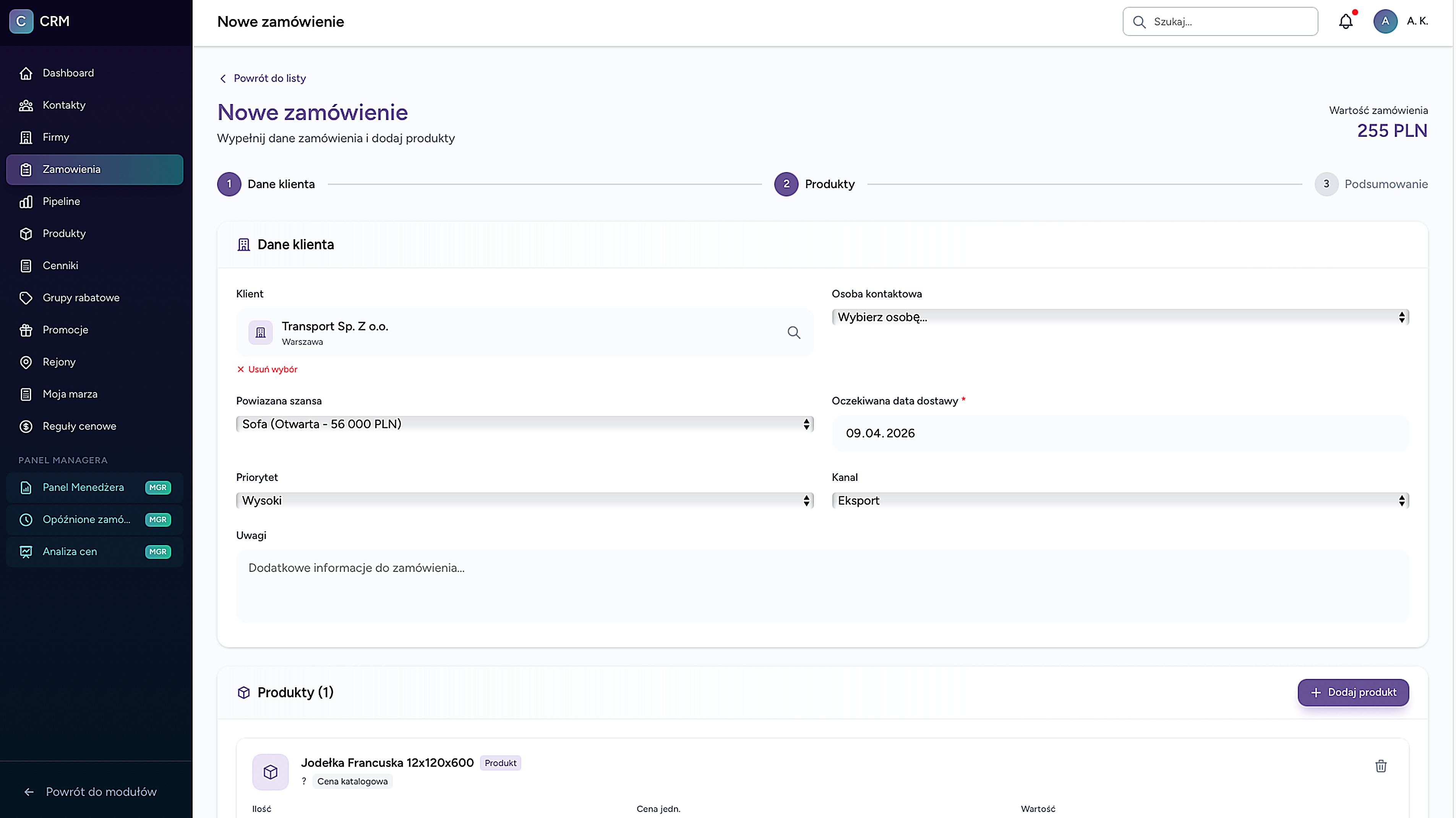Click the Opóźnione zamówienia clock icon
This screenshot has height=818, width=1456.
26,519
